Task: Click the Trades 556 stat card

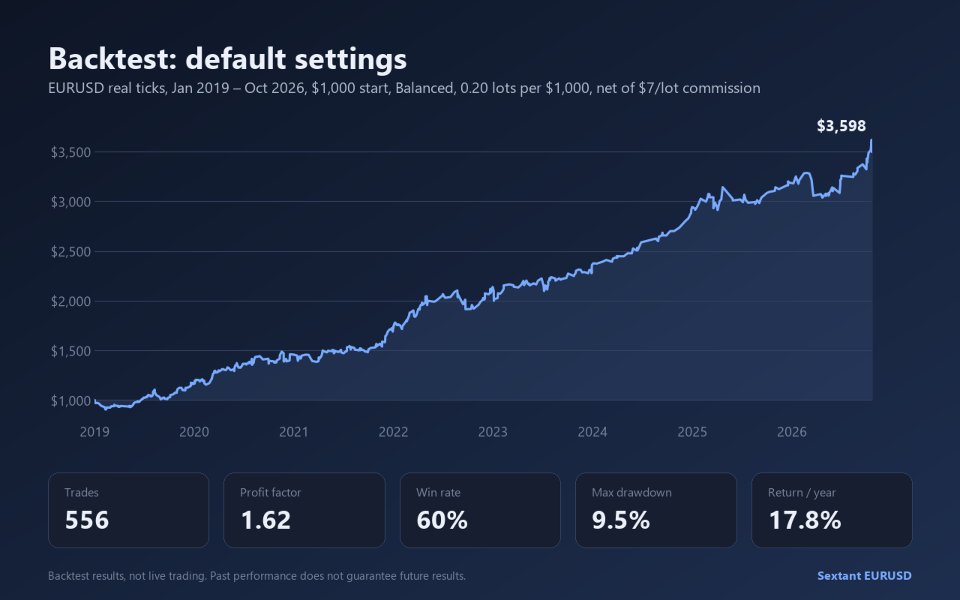Action: 129,510
